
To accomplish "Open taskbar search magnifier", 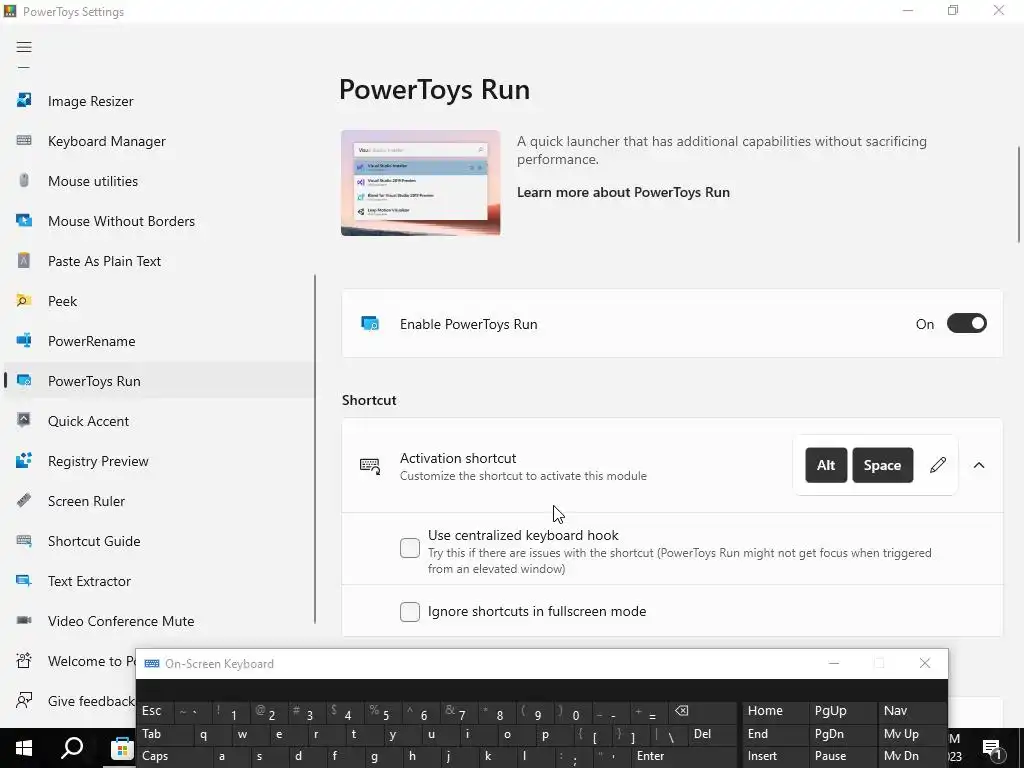I will [x=72, y=748].
